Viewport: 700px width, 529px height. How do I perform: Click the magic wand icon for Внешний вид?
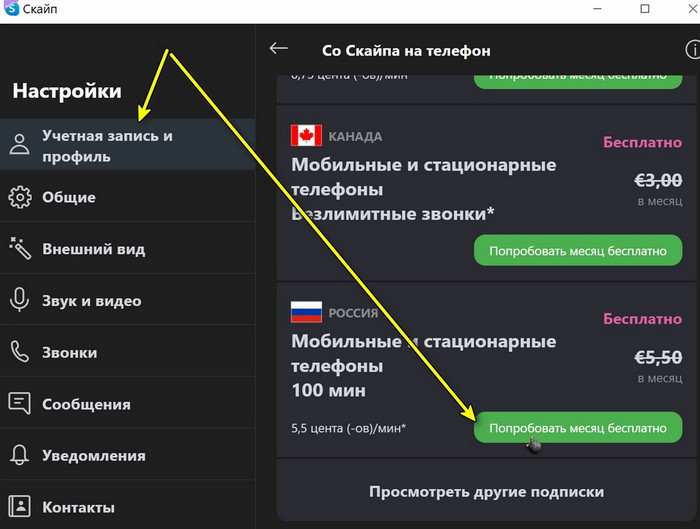coord(20,248)
